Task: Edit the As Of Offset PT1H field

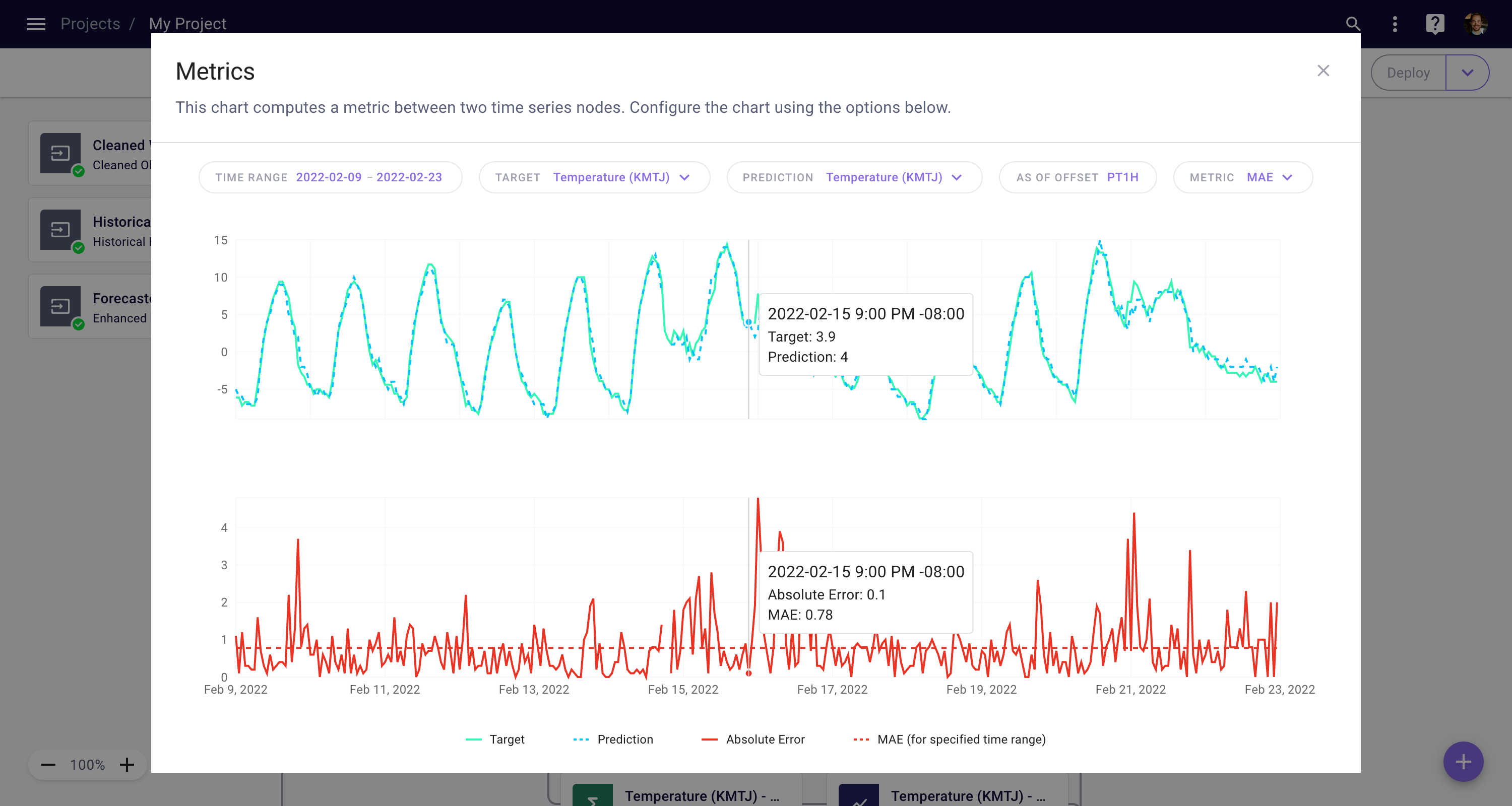Action: click(x=1078, y=177)
